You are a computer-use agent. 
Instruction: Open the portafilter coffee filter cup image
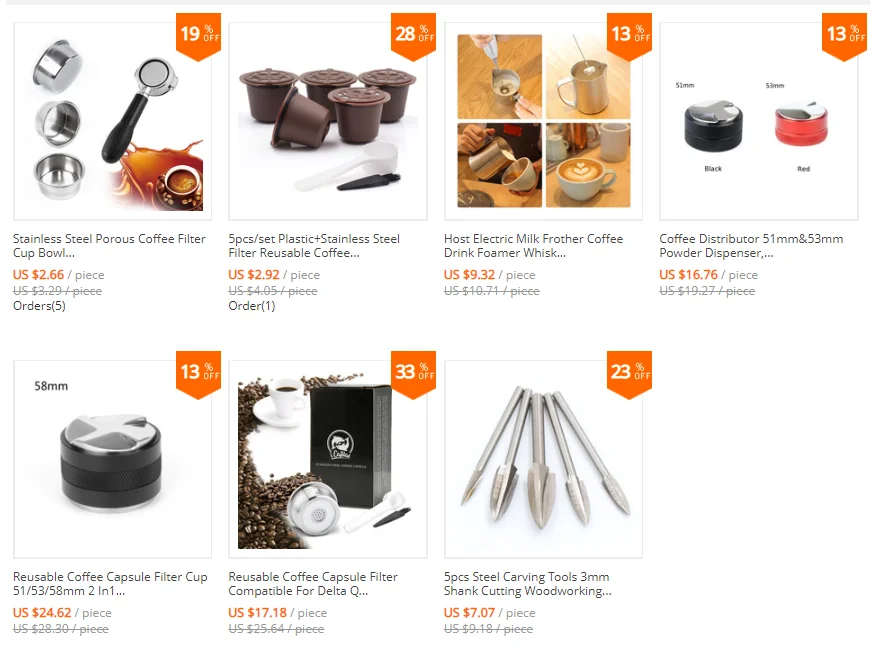(x=113, y=122)
